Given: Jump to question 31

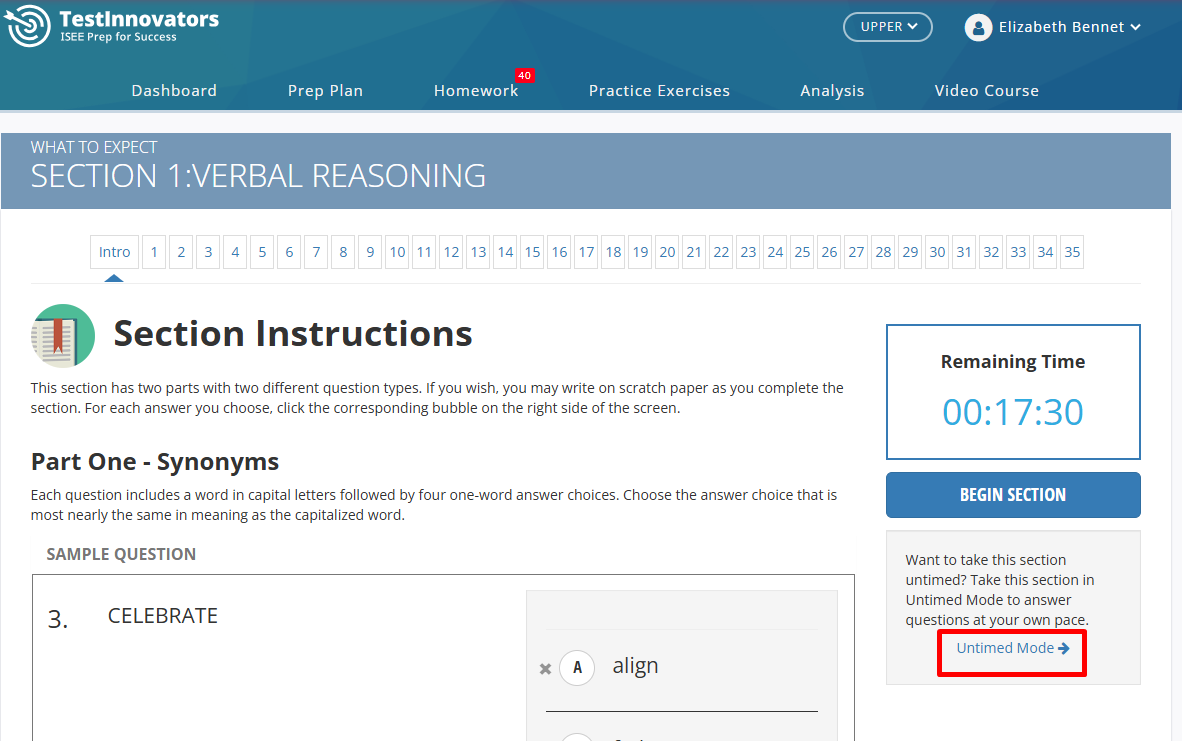Looking at the screenshot, I should (964, 252).
